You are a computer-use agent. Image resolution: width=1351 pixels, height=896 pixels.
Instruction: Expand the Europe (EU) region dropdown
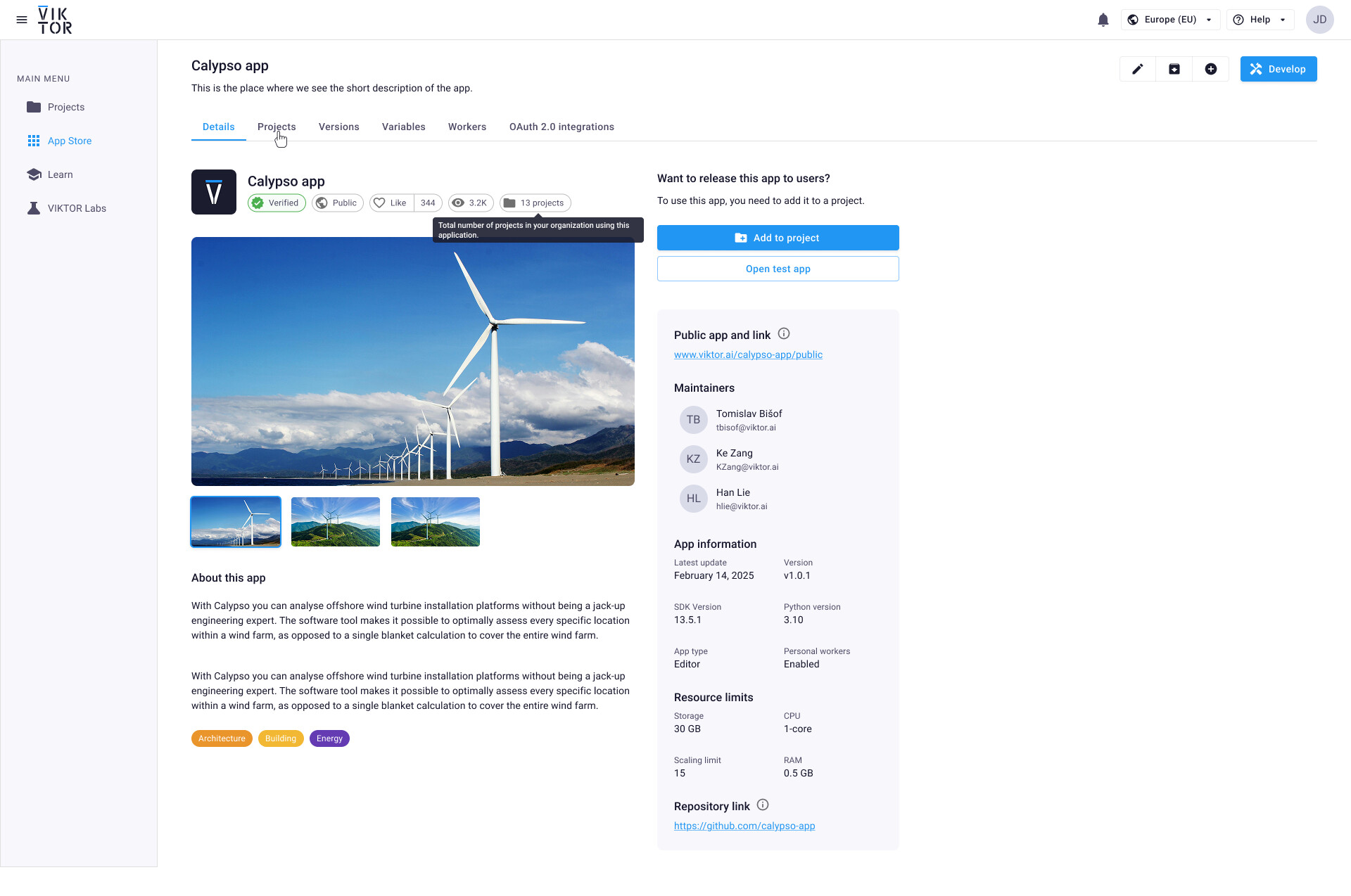coord(1170,20)
